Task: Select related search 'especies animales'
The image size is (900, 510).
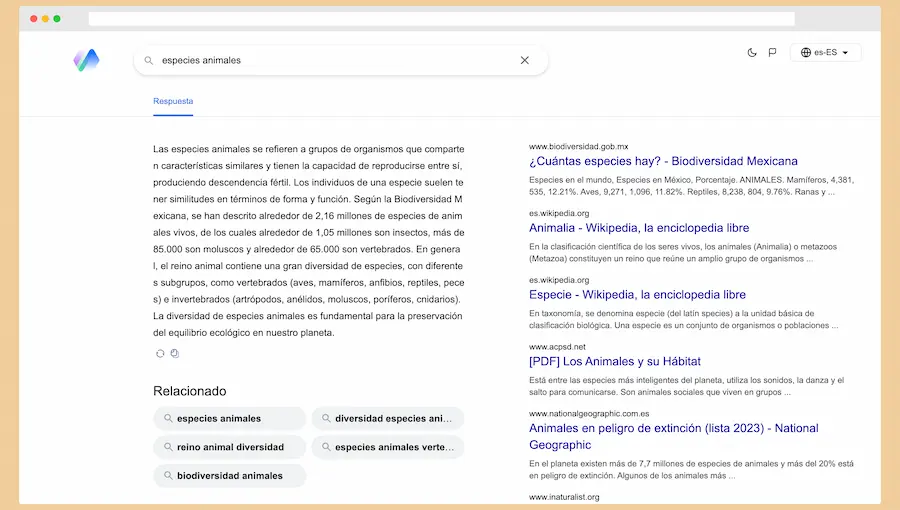Action: point(229,418)
